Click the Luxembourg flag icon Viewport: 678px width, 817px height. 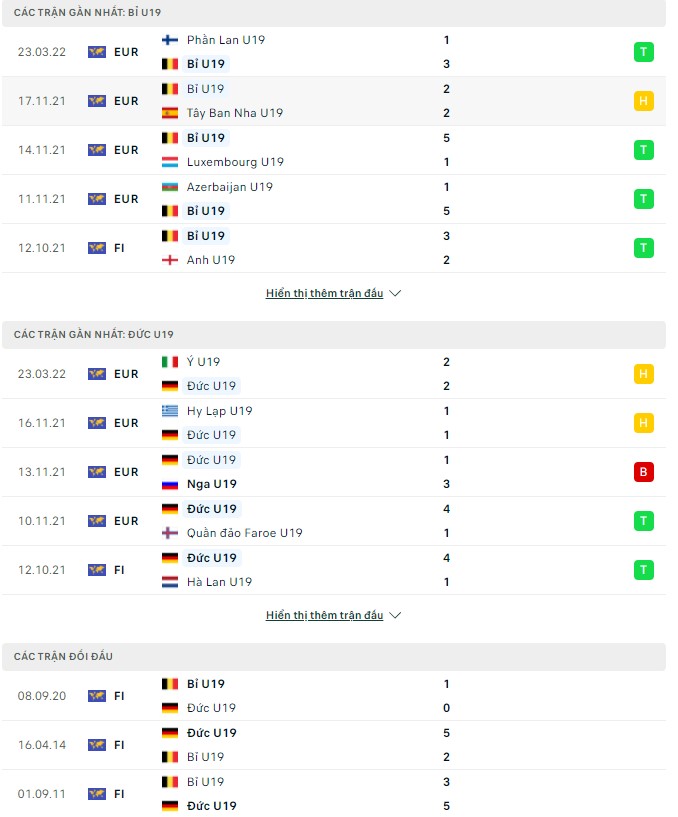[x=170, y=162]
